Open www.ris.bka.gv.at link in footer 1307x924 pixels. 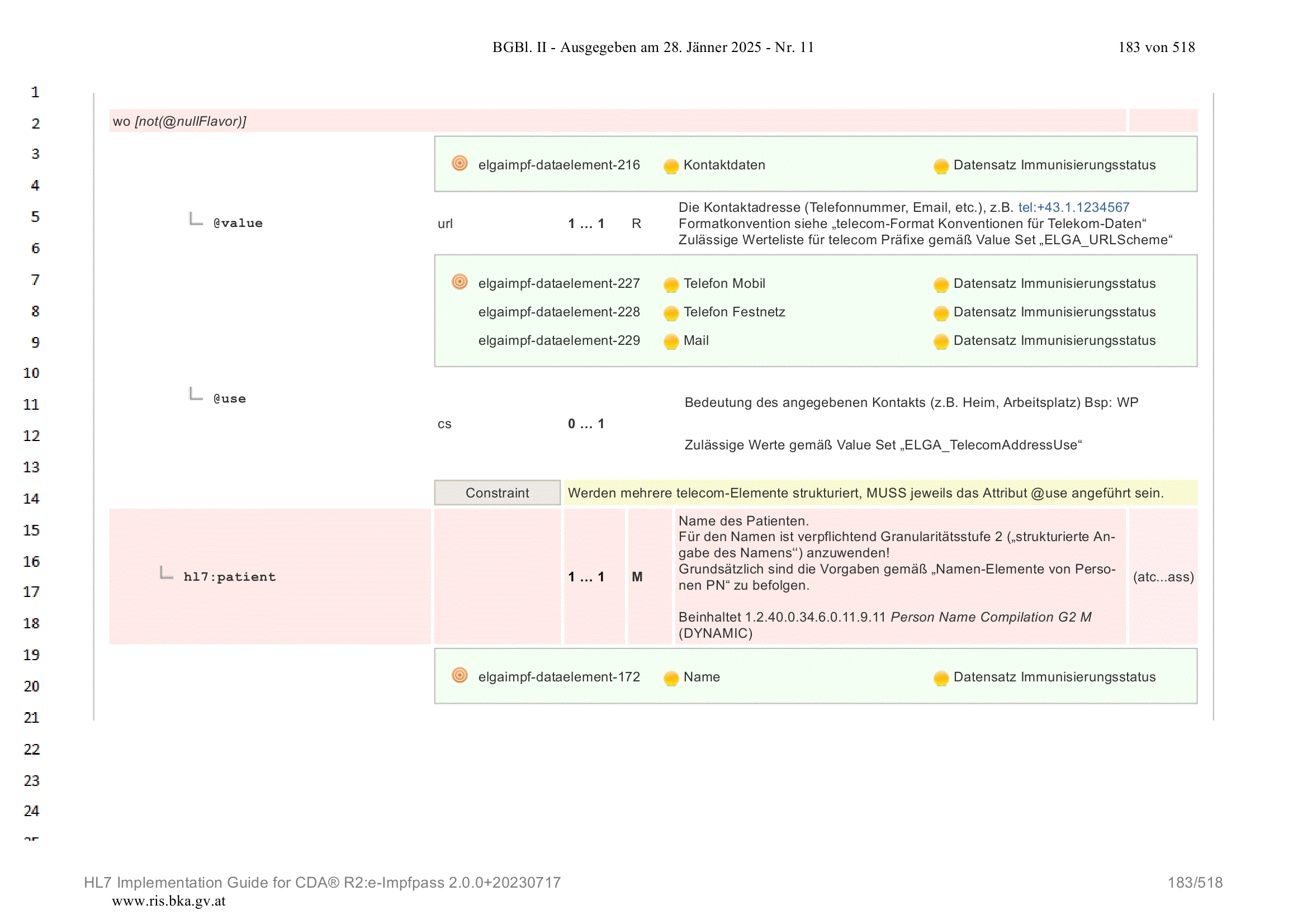[x=168, y=901]
